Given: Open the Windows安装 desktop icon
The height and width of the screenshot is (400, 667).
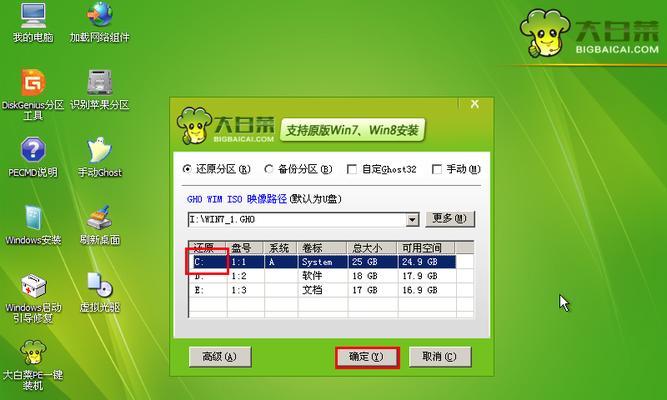Looking at the screenshot, I should click(x=33, y=225).
